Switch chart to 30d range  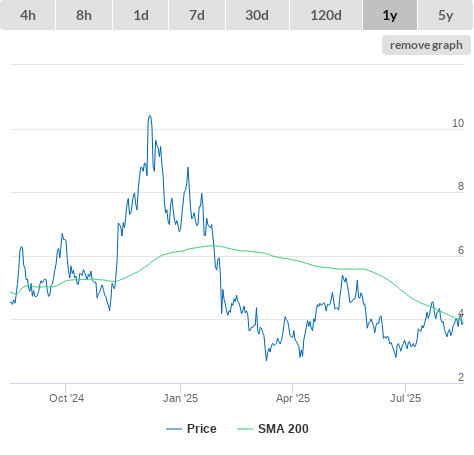[x=257, y=15]
